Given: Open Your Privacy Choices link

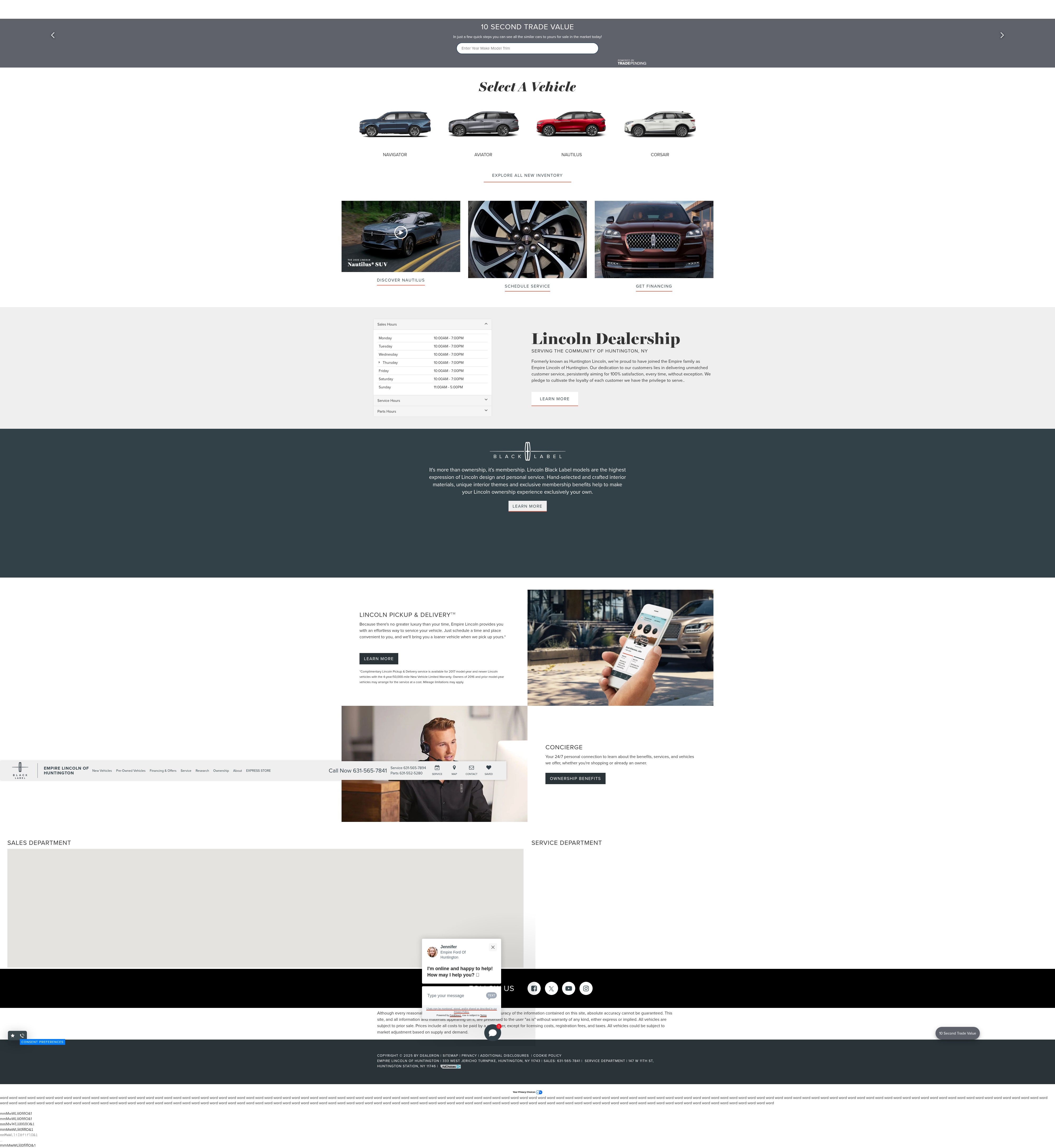Looking at the screenshot, I should pyautogui.click(x=527, y=1092).
